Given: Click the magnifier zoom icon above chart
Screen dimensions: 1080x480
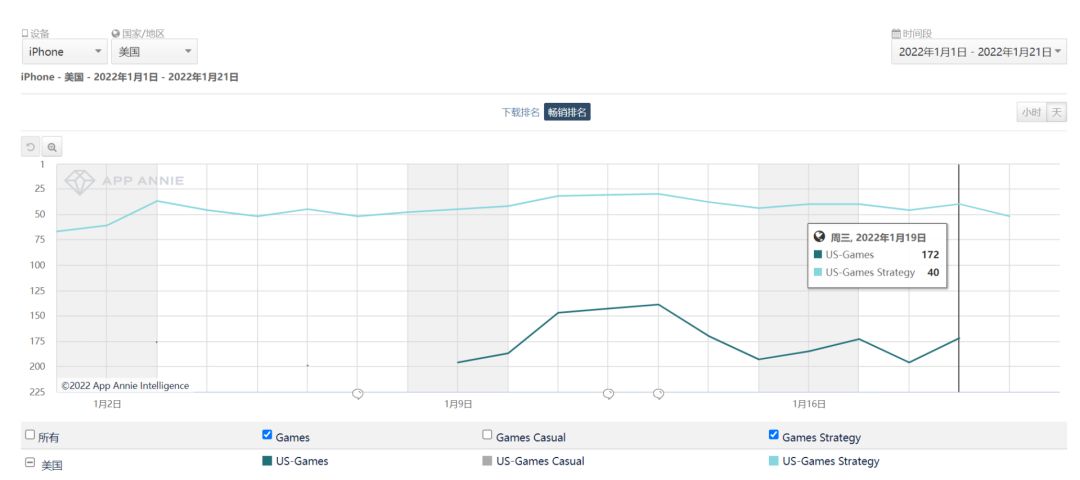Looking at the screenshot, I should coord(52,147).
